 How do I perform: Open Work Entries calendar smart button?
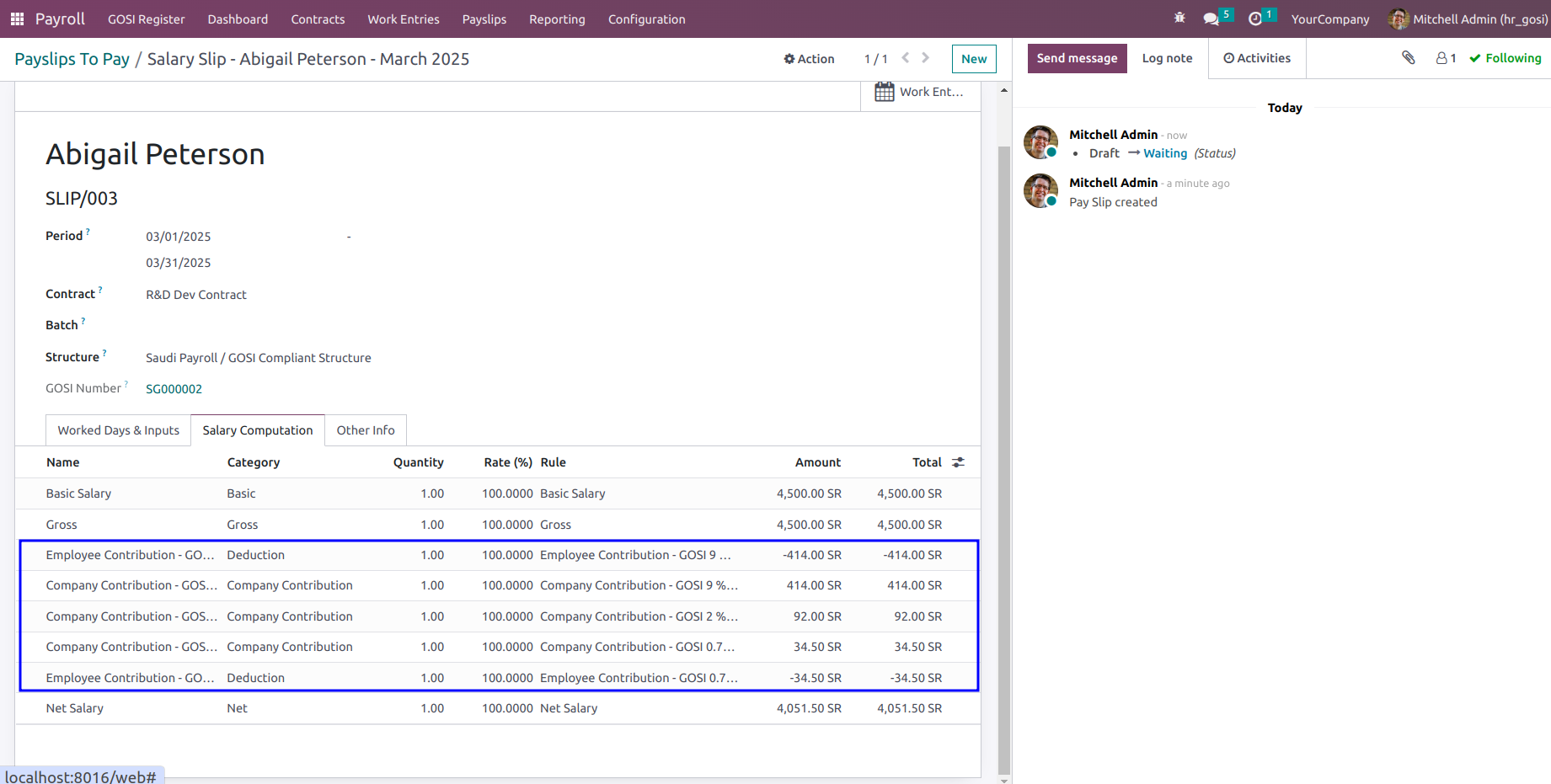(x=920, y=92)
